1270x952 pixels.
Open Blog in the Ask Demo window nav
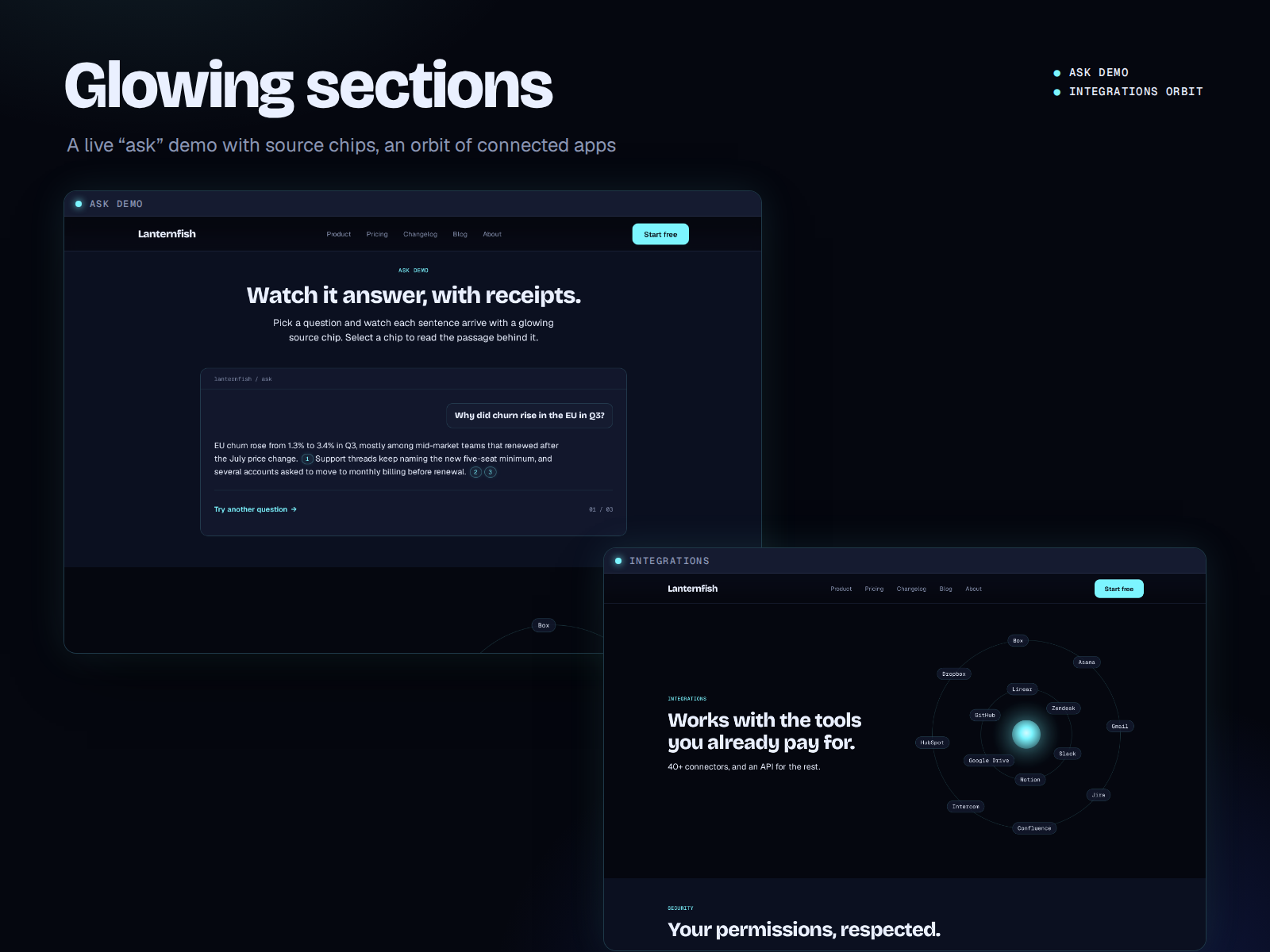(460, 234)
